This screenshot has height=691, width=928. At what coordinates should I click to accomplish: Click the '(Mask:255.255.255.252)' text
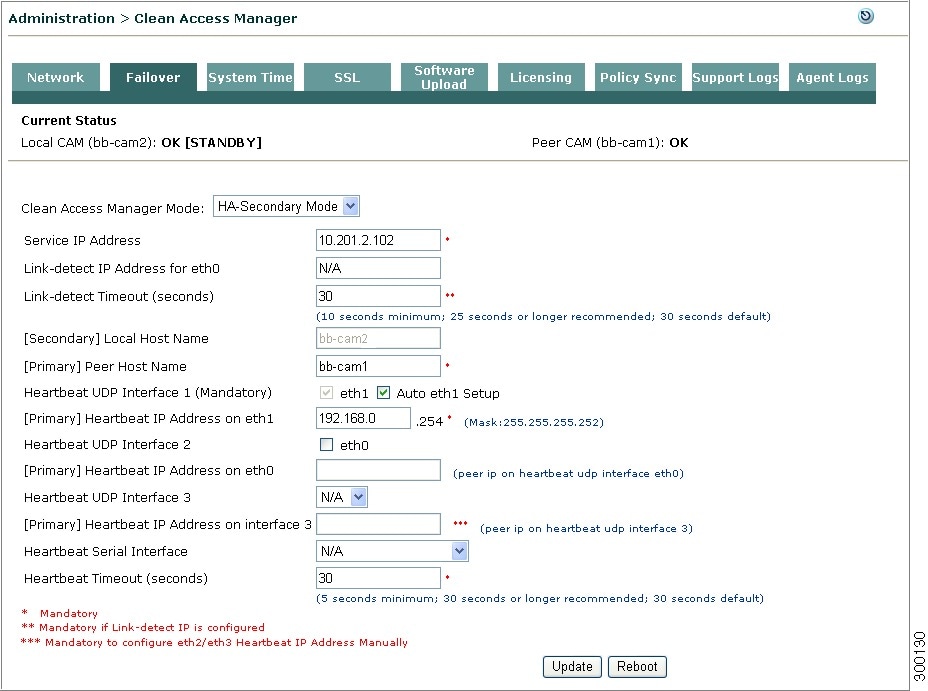(x=534, y=422)
